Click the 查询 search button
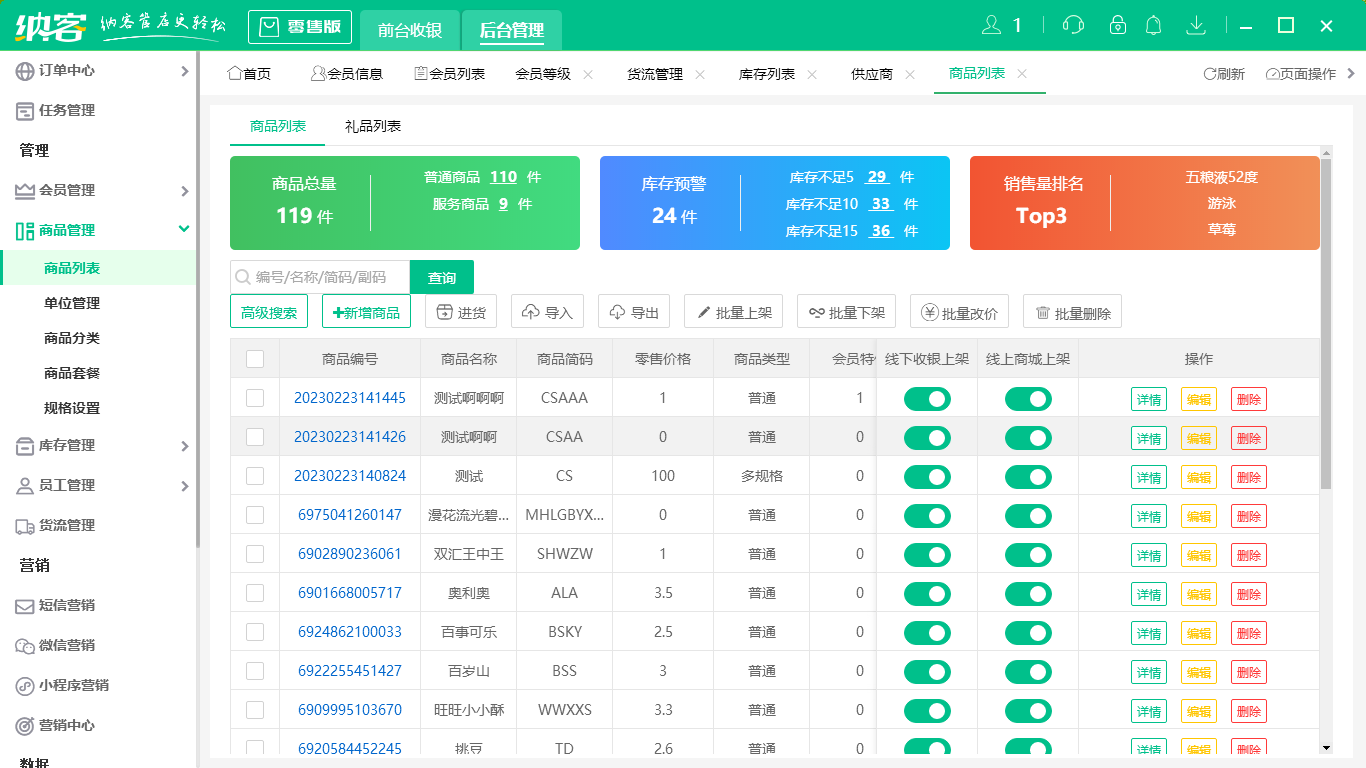The height and width of the screenshot is (768, 1366). pos(441,277)
